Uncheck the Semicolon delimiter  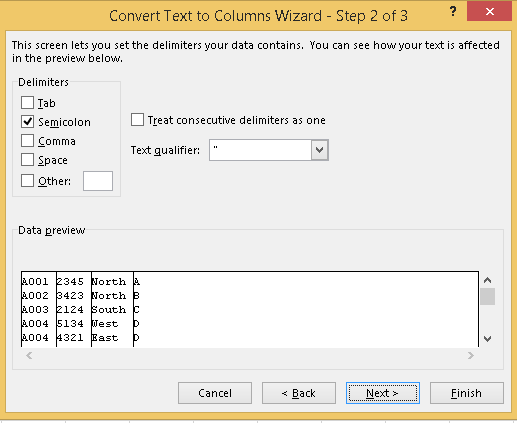click(27, 122)
